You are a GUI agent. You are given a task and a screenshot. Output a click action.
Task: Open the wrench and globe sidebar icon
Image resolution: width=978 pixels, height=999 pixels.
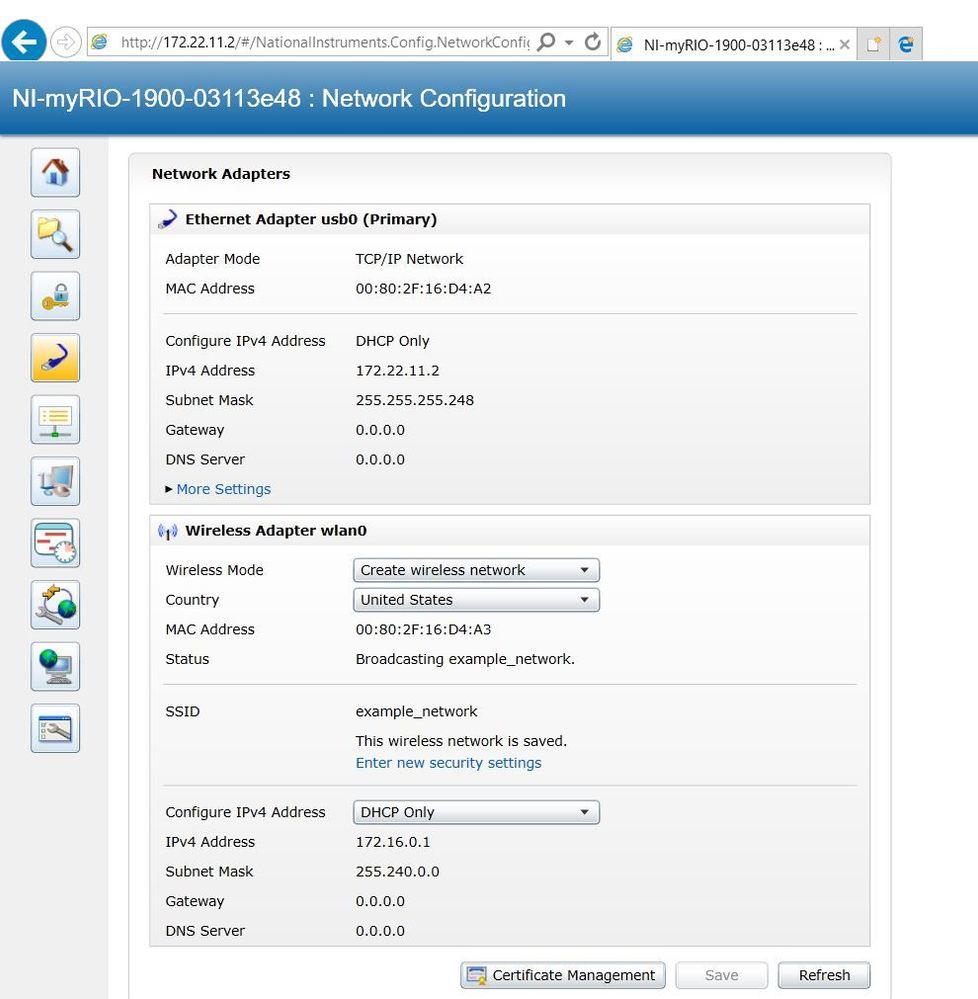click(55, 605)
